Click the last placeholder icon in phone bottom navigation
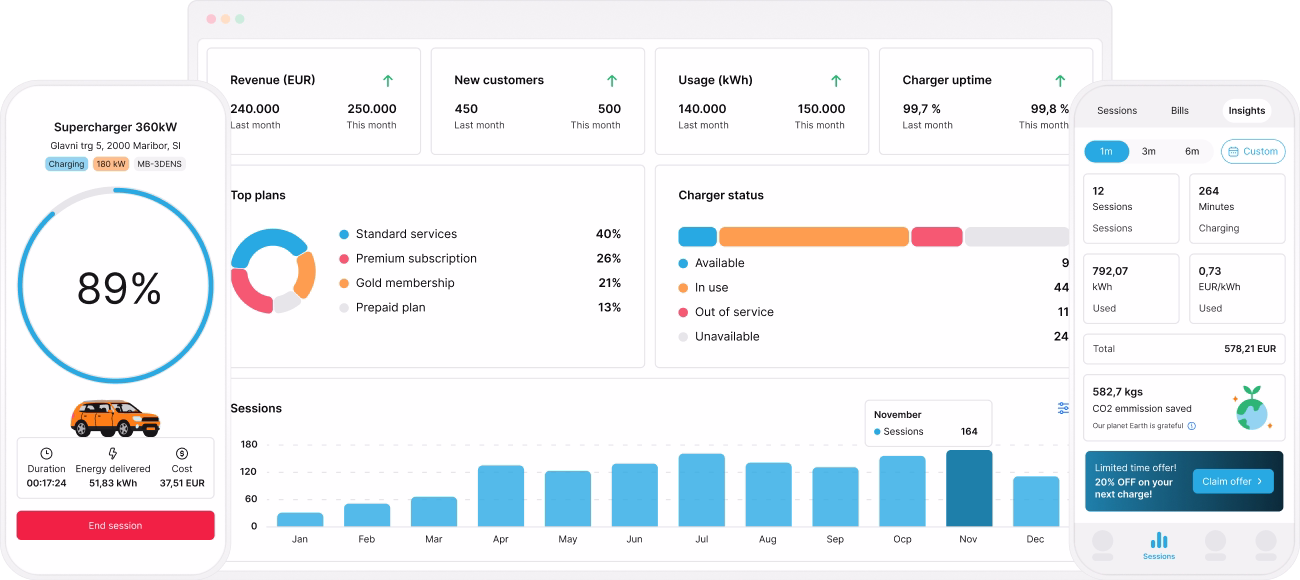The width and height of the screenshot is (1300, 580). point(1265,543)
